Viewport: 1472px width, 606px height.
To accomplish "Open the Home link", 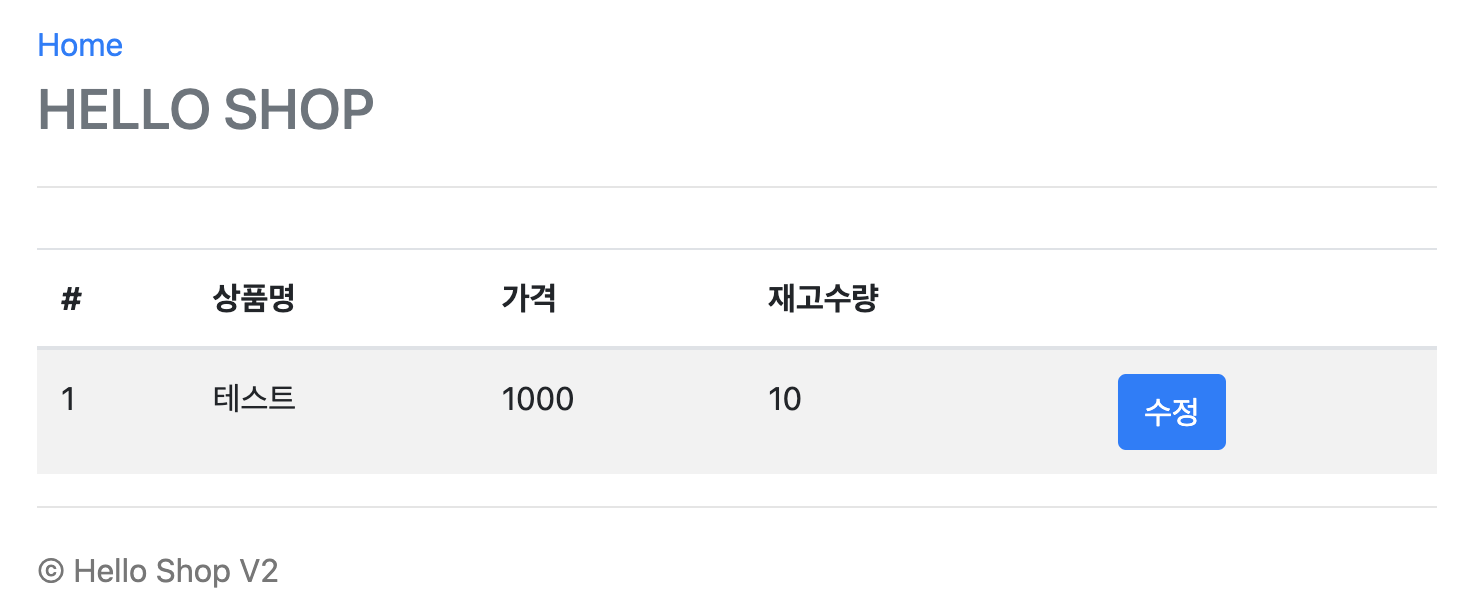I will click(x=80, y=45).
